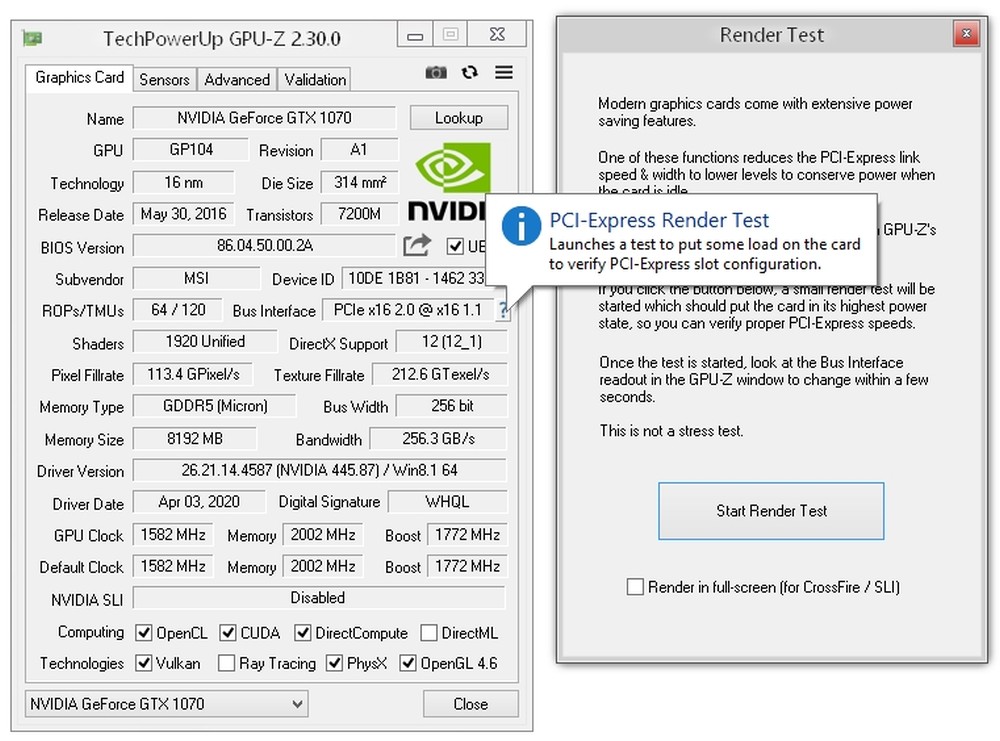
Task: Click the Driver Version text field
Action: 319,471
